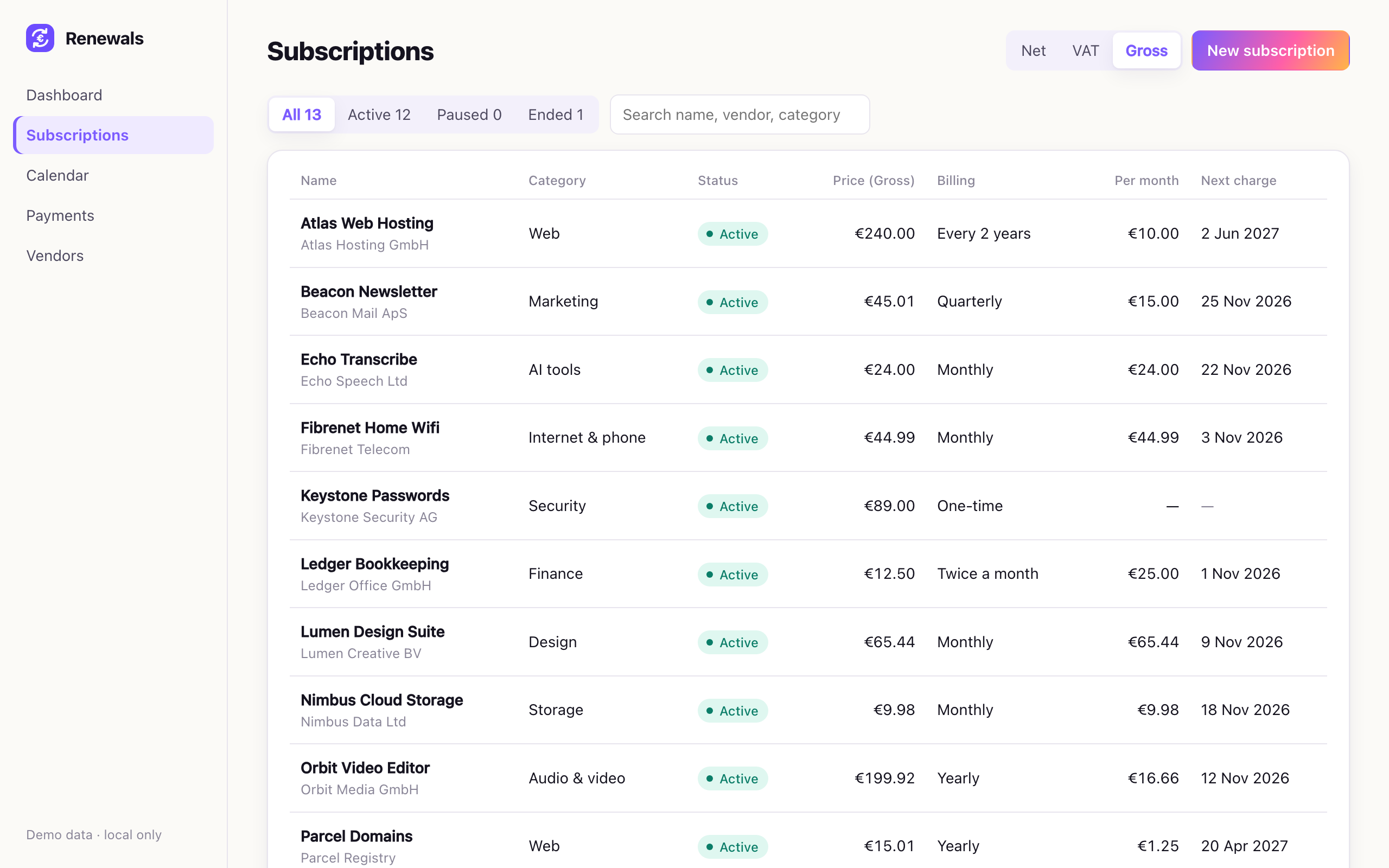The height and width of the screenshot is (868, 1389).
Task: Open the Dashboard page
Action: point(64,95)
